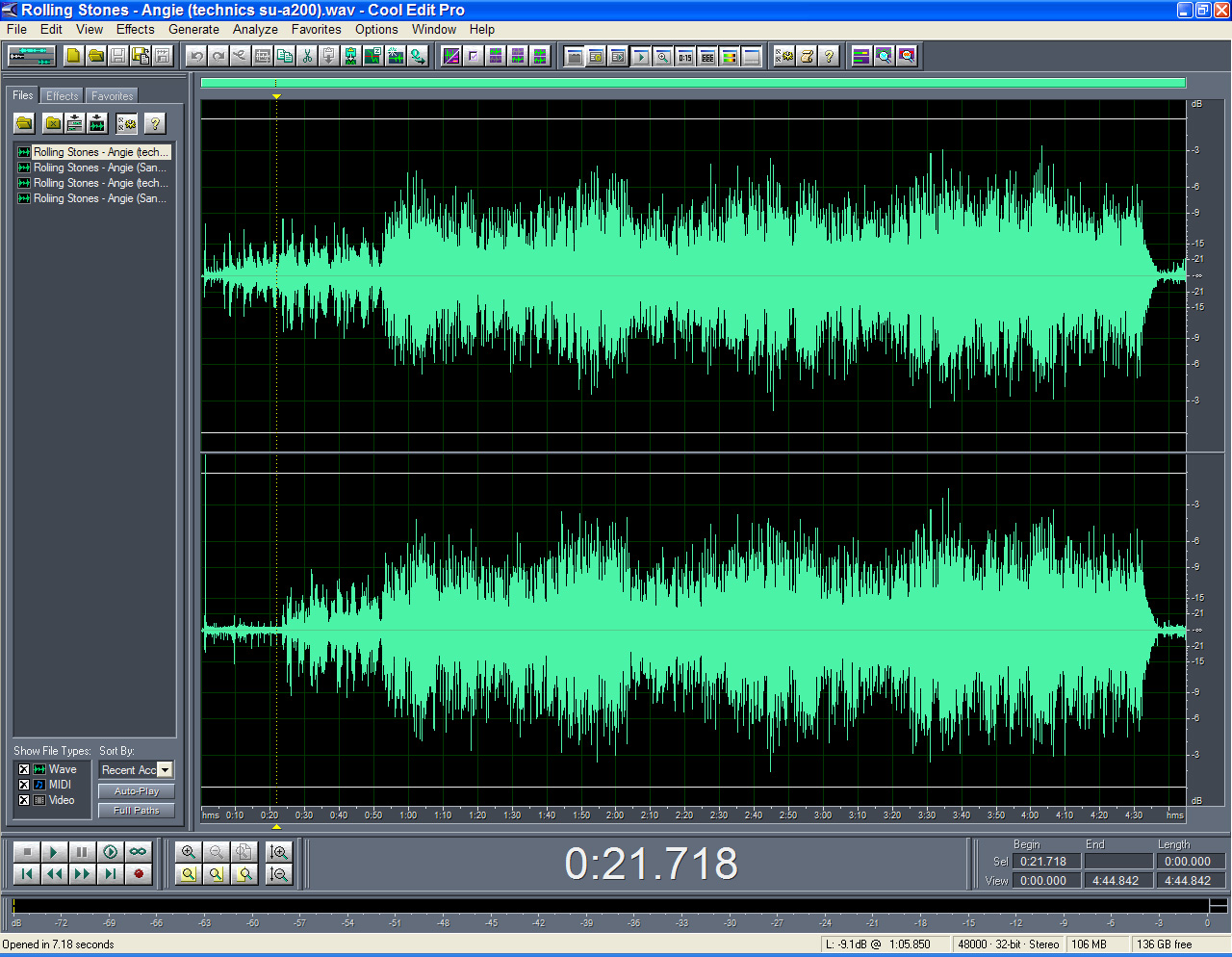Click the scissors Cut icon in the toolbar
The width and height of the screenshot is (1232, 957).
point(307,56)
